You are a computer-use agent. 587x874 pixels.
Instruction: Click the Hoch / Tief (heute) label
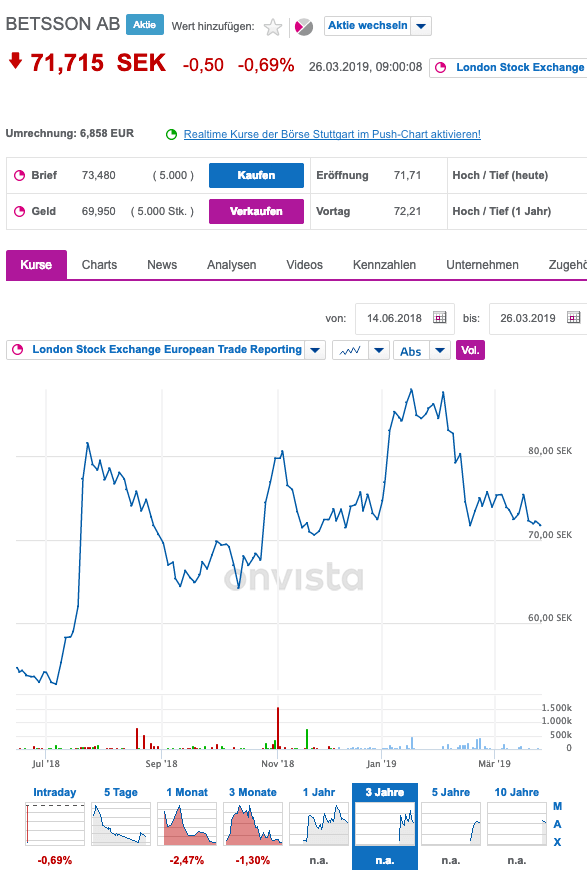pyautogui.click(x=500, y=176)
